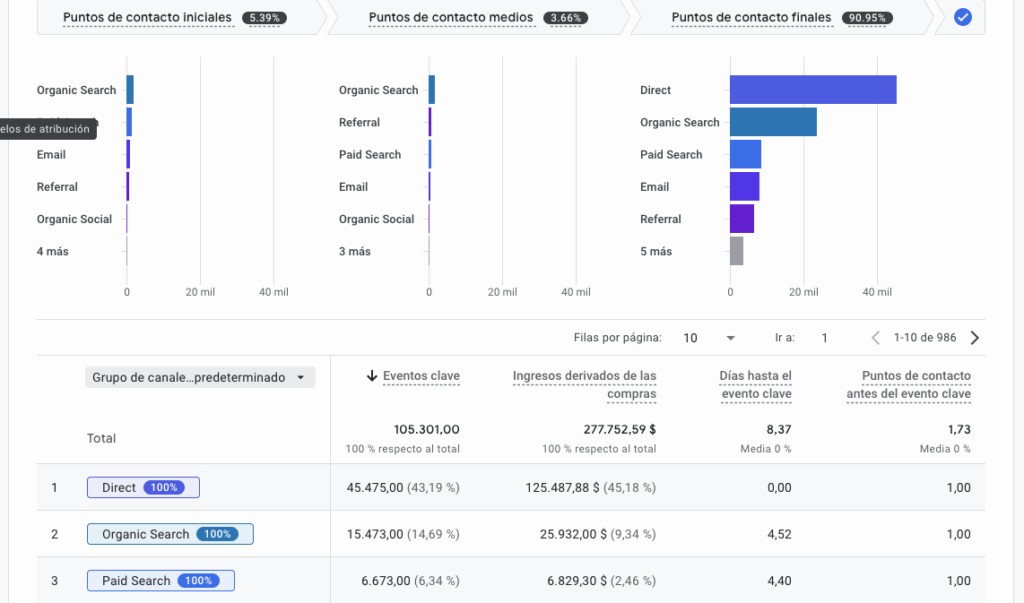Edit the 'Ir a' page number field
1024x603 pixels.
(824, 338)
